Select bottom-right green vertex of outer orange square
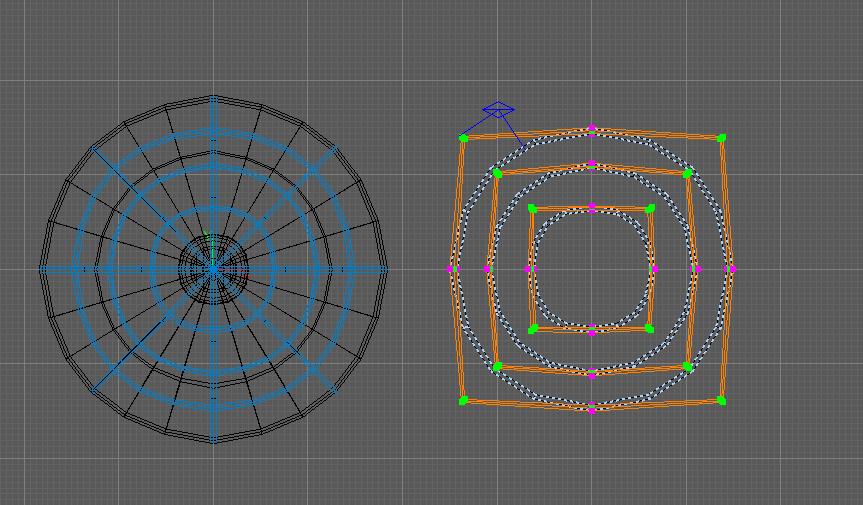 (721, 400)
